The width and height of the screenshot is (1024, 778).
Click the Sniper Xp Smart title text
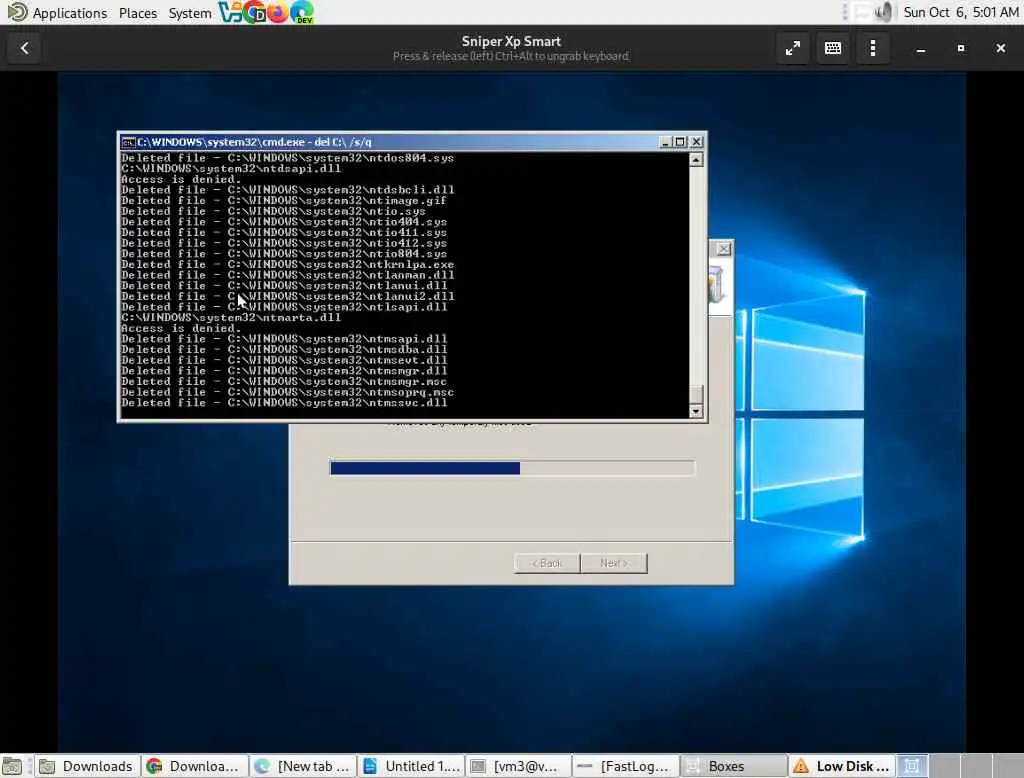tap(511, 41)
